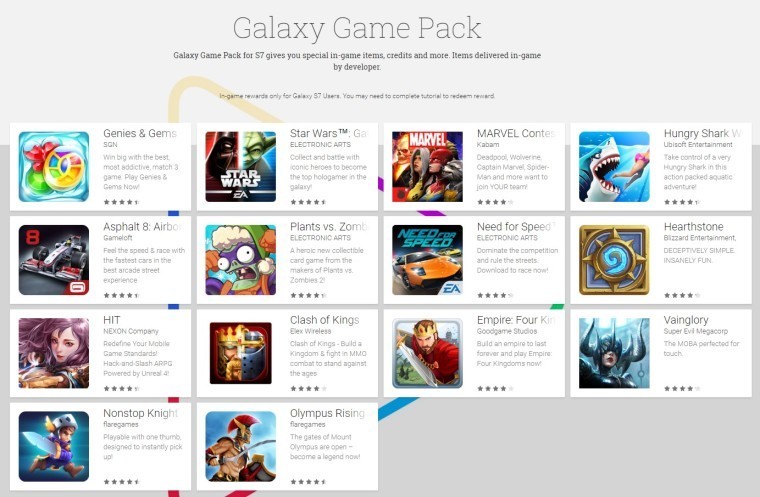The height and width of the screenshot is (497, 760).
Task: Open the Nonstop Knight icon
Action: (54, 446)
